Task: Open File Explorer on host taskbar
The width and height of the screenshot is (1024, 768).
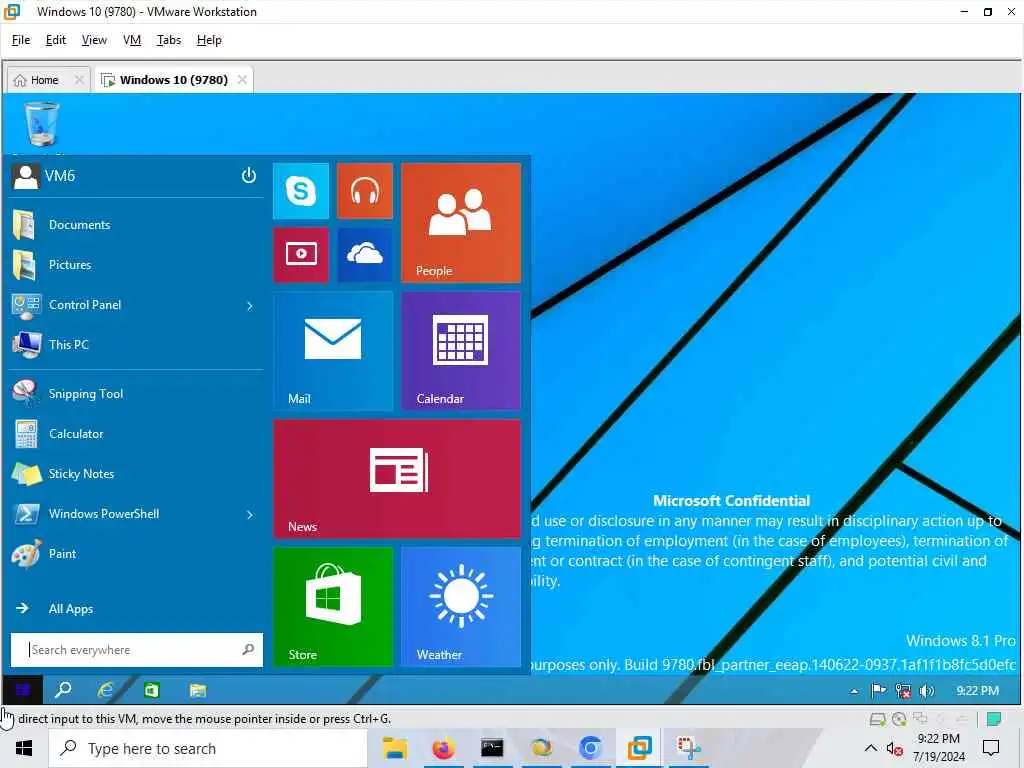Action: [394, 748]
